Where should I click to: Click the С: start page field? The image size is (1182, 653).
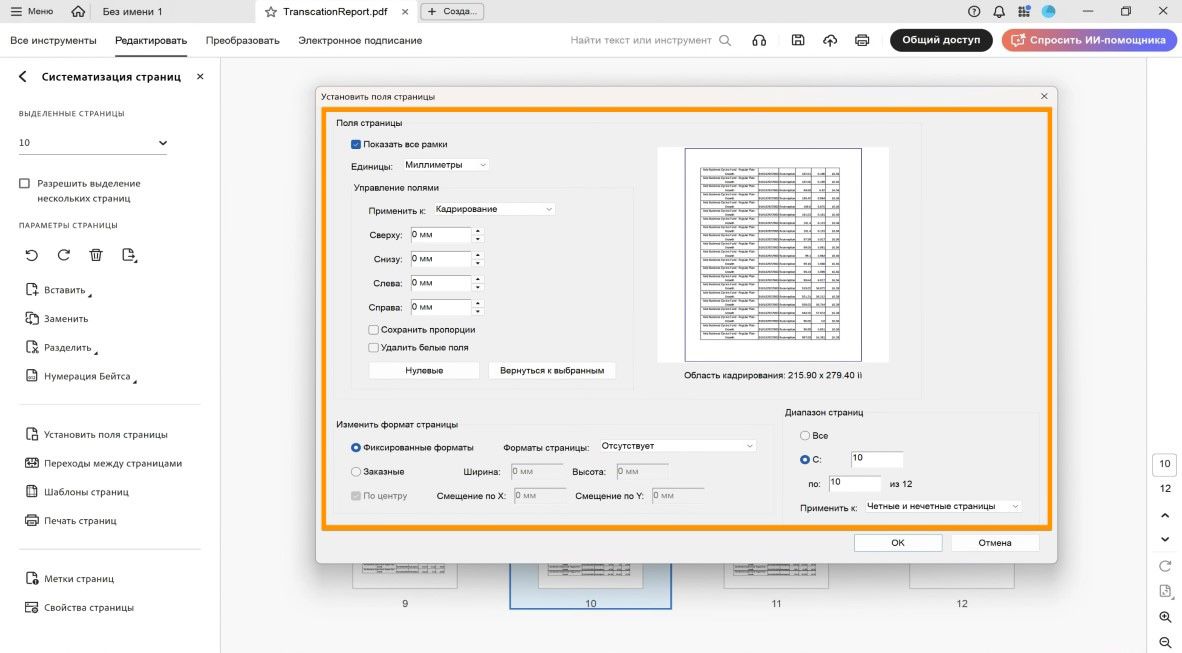tap(877, 458)
